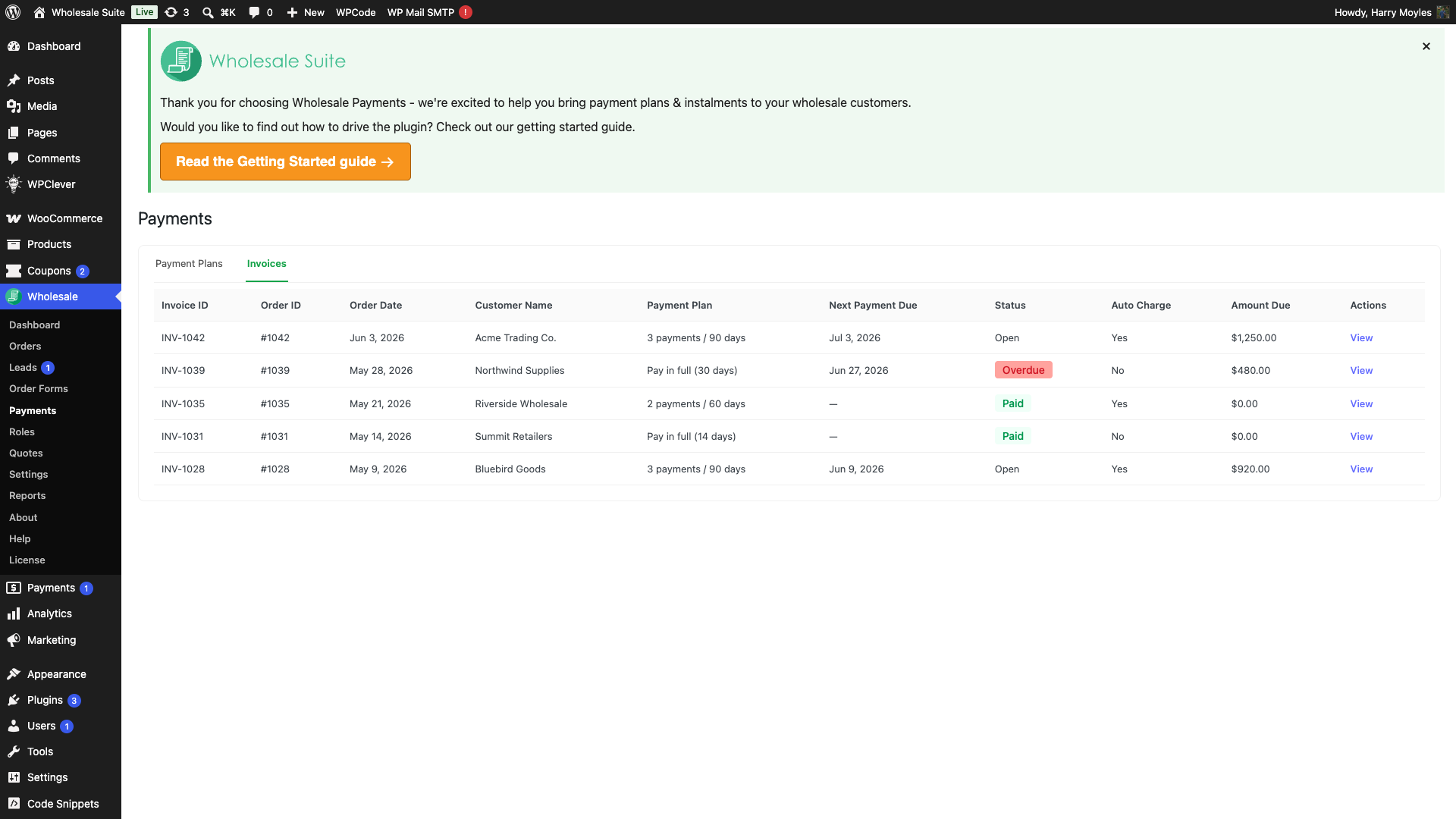The width and height of the screenshot is (1456, 819).
Task: View invoice INV-1035 for Riverside Wholesale
Action: [1361, 403]
